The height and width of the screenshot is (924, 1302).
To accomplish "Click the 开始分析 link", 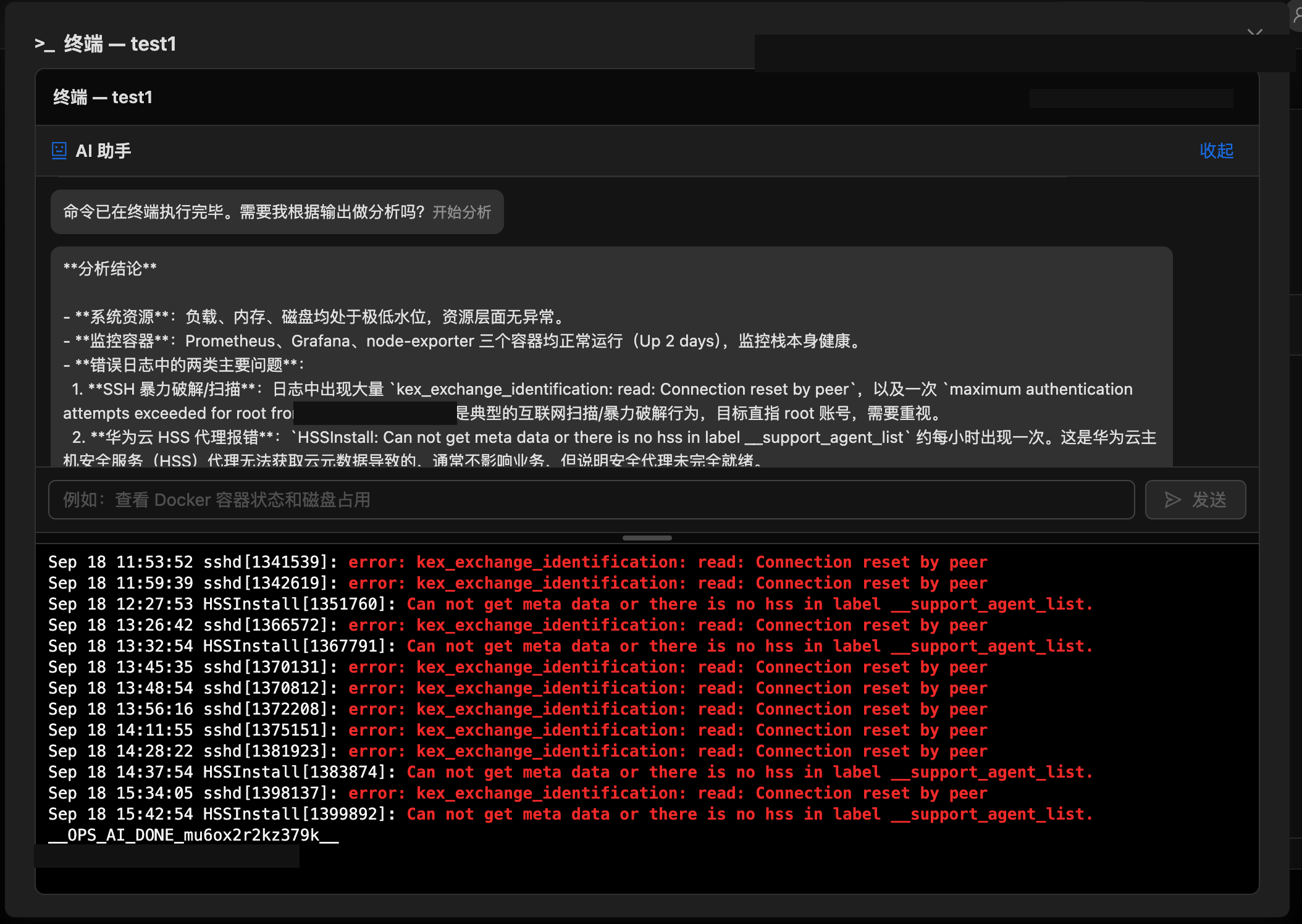I will coord(462,212).
